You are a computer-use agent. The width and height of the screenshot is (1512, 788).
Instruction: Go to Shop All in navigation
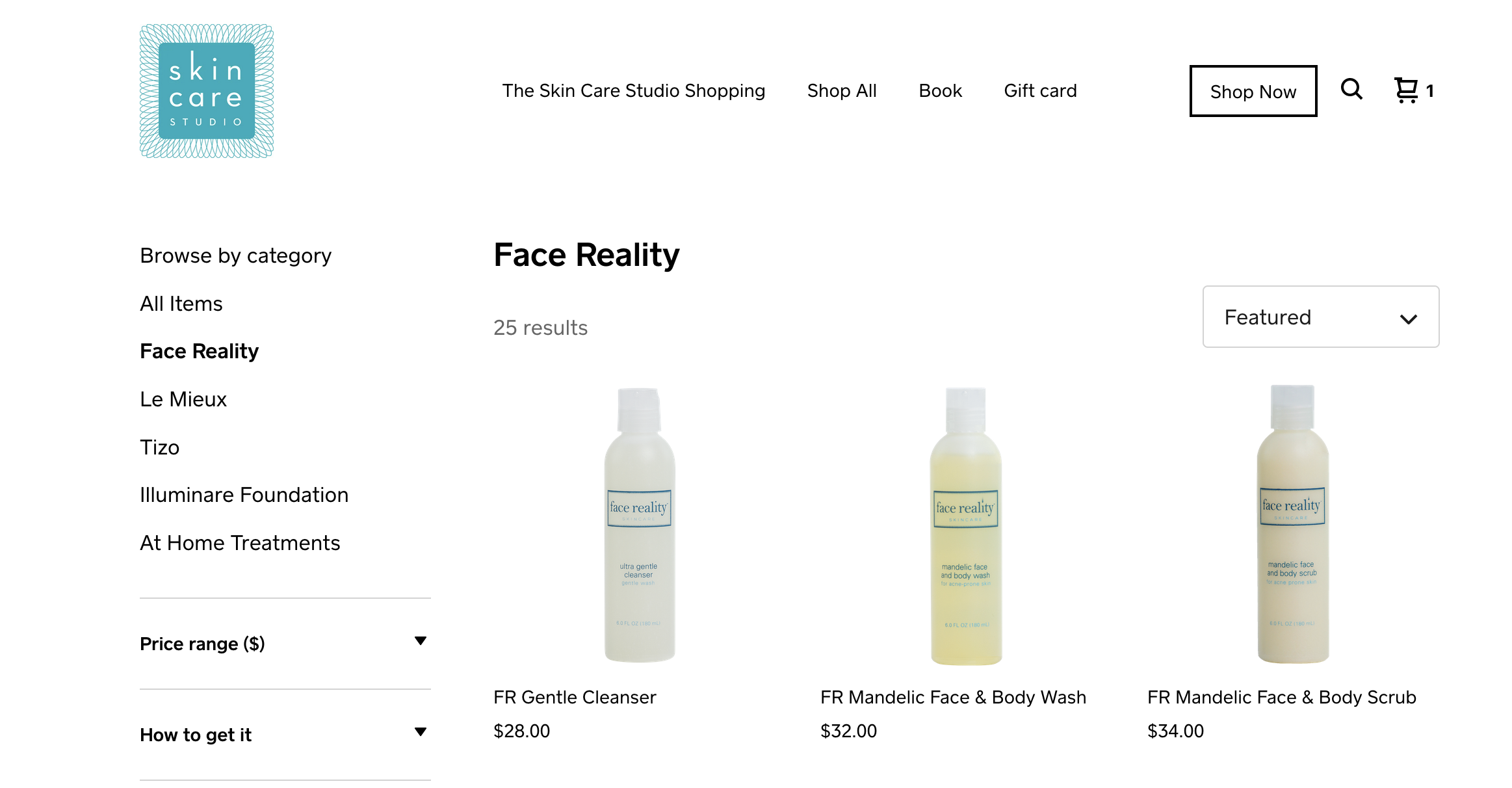[x=842, y=90]
